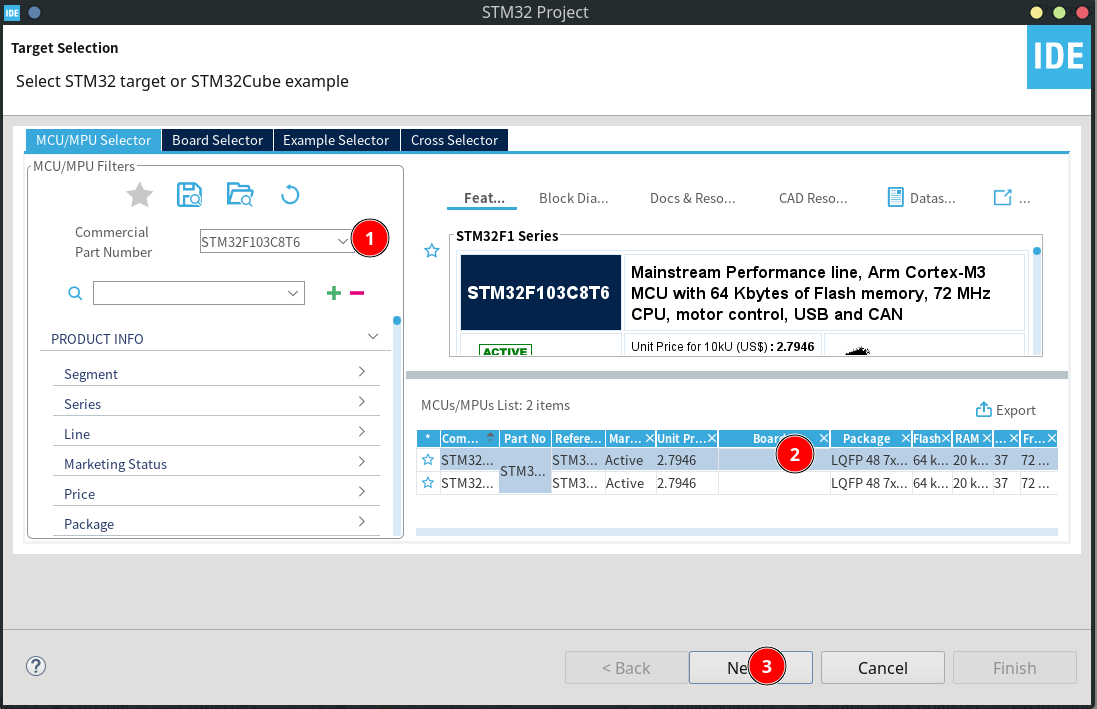Open the CAD Reso... tab
This screenshot has width=1097, height=709.
click(x=813, y=198)
